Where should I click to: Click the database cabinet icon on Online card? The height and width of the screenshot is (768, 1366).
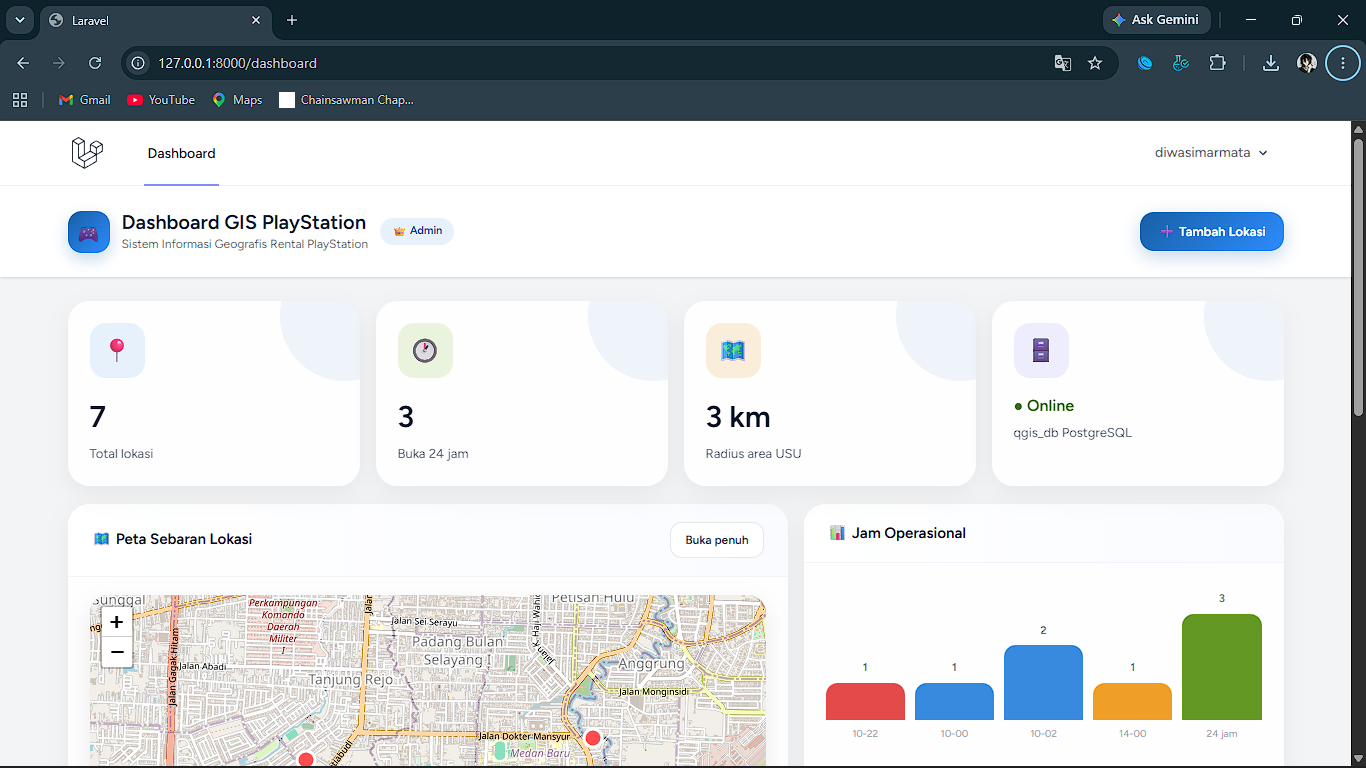pos(1041,350)
